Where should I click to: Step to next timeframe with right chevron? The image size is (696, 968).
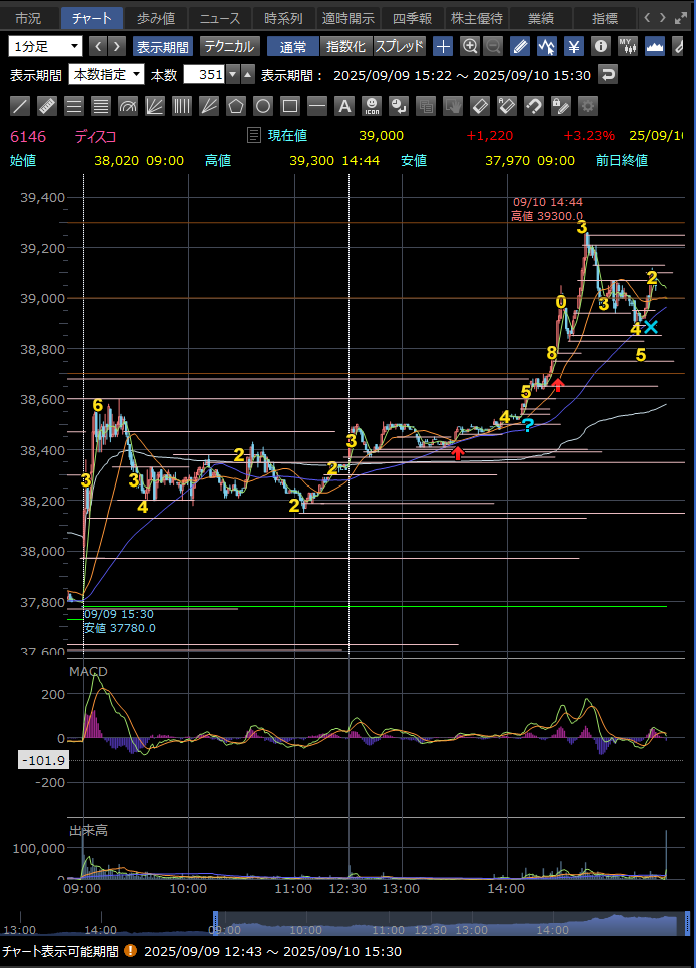117,46
